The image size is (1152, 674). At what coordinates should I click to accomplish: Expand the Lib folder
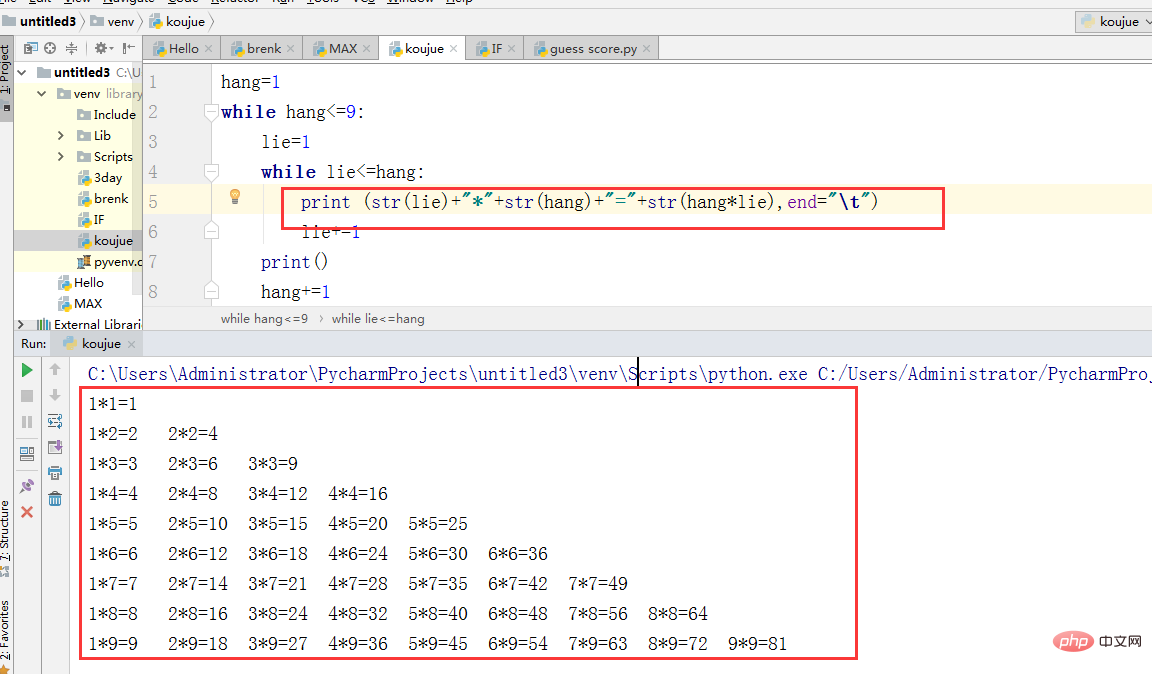pos(61,136)
